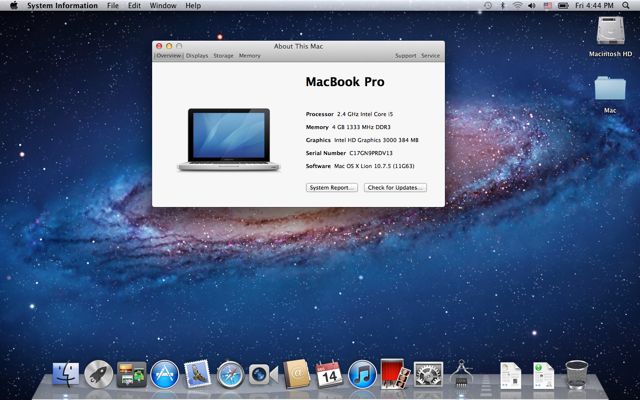640x400 pixels.
Task: Open the US flag input menu
Action: 547,6
